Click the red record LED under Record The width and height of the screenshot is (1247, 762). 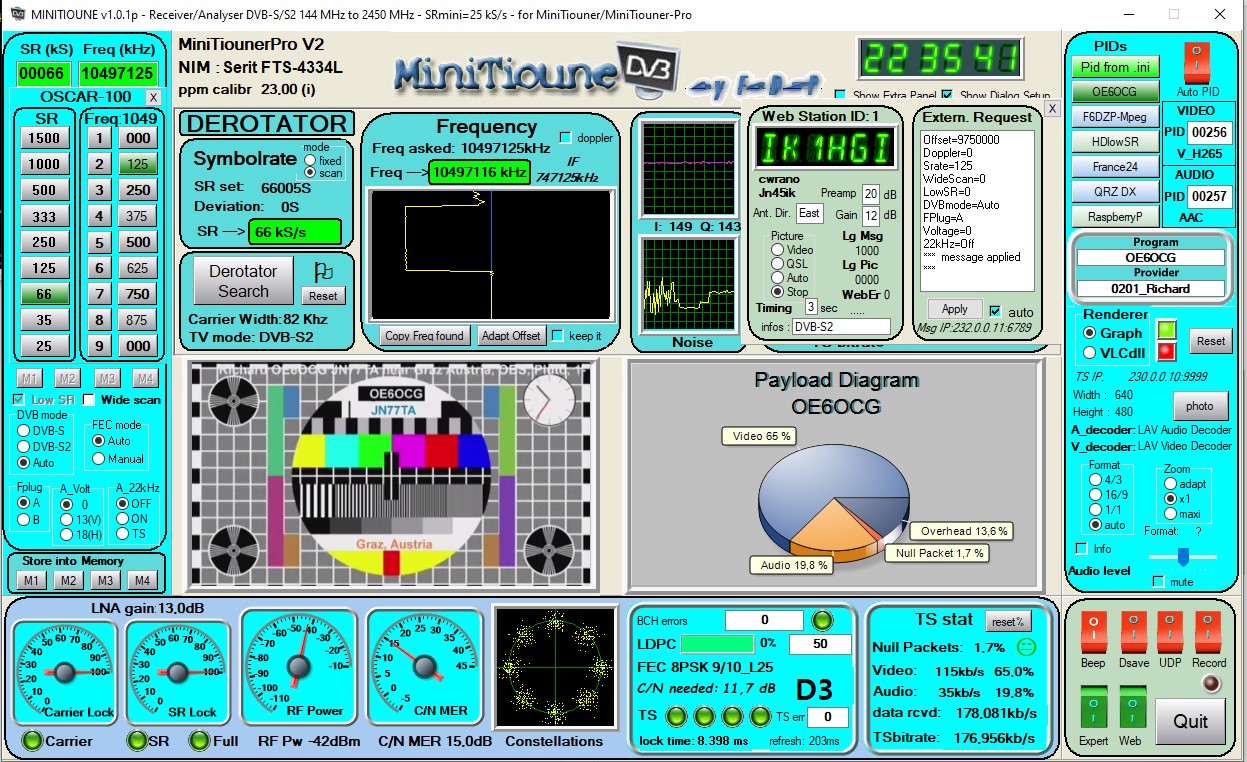click(1211, 684)
